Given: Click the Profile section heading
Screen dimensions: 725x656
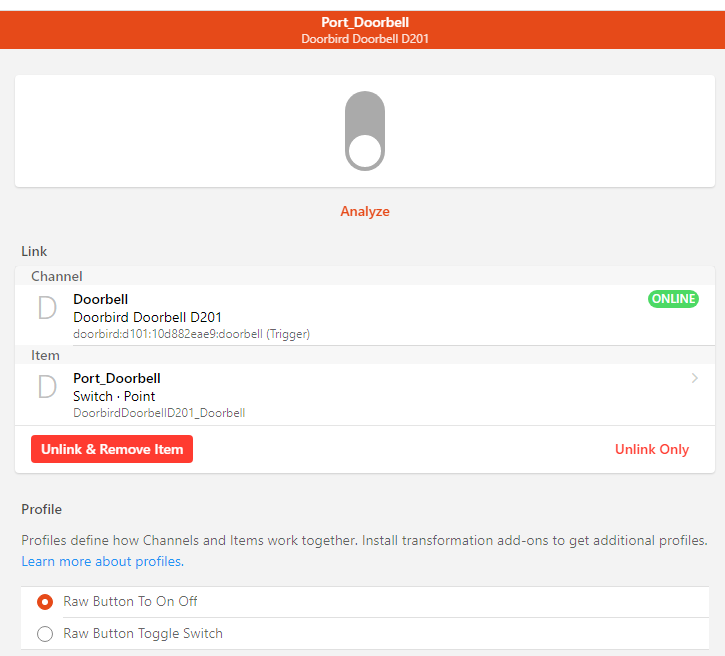Looking at the screenshot, I should (x=41, y=509).
